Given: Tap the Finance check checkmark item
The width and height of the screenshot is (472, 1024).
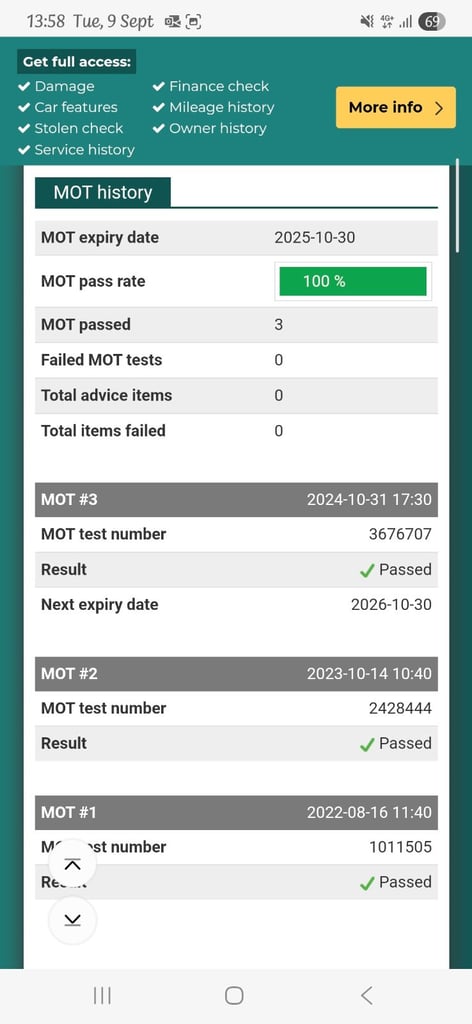Looking at the screenshot, I should [x=211, y=86].
